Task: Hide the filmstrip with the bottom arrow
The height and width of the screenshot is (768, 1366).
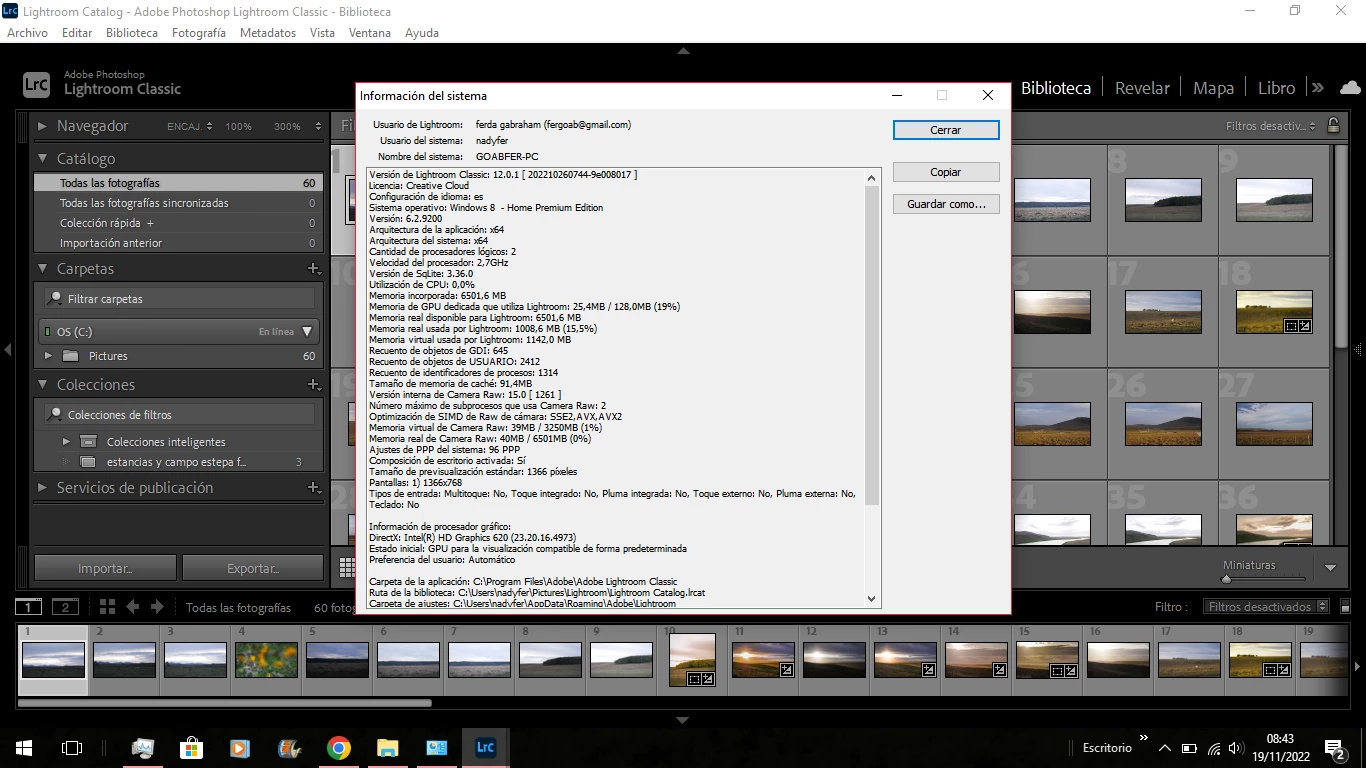Action: 683,720
